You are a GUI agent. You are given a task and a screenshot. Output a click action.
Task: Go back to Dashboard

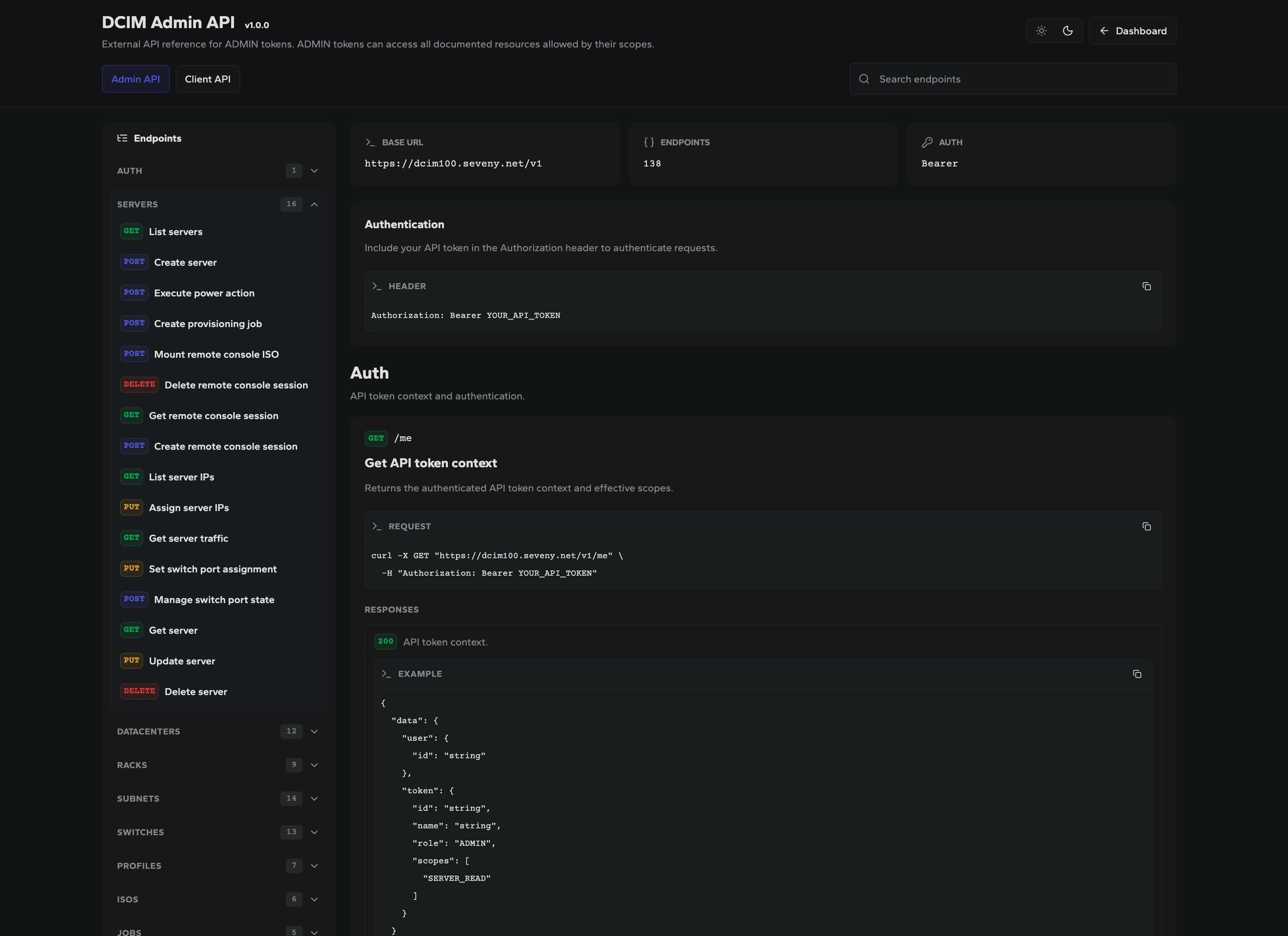1132,31
